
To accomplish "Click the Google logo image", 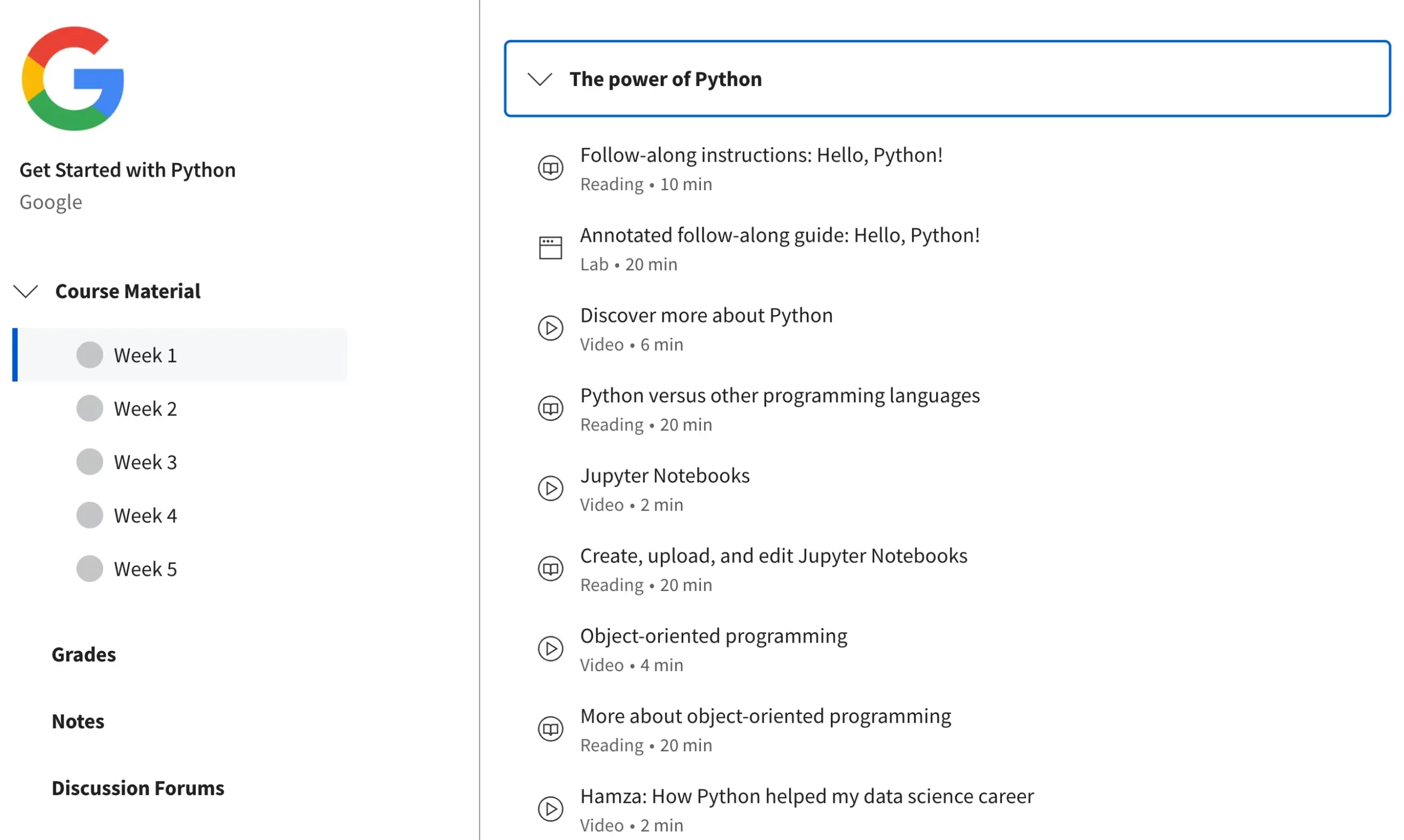I will [72, 78].
